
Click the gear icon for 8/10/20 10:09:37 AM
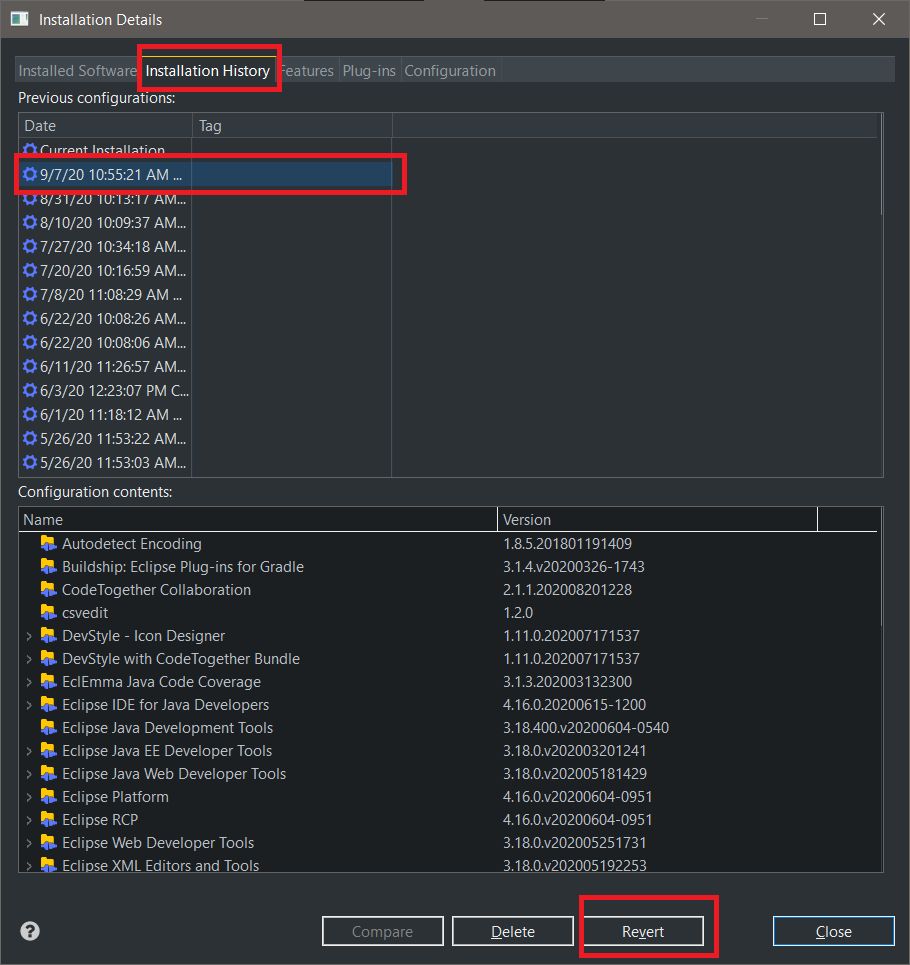pos(30,222)
